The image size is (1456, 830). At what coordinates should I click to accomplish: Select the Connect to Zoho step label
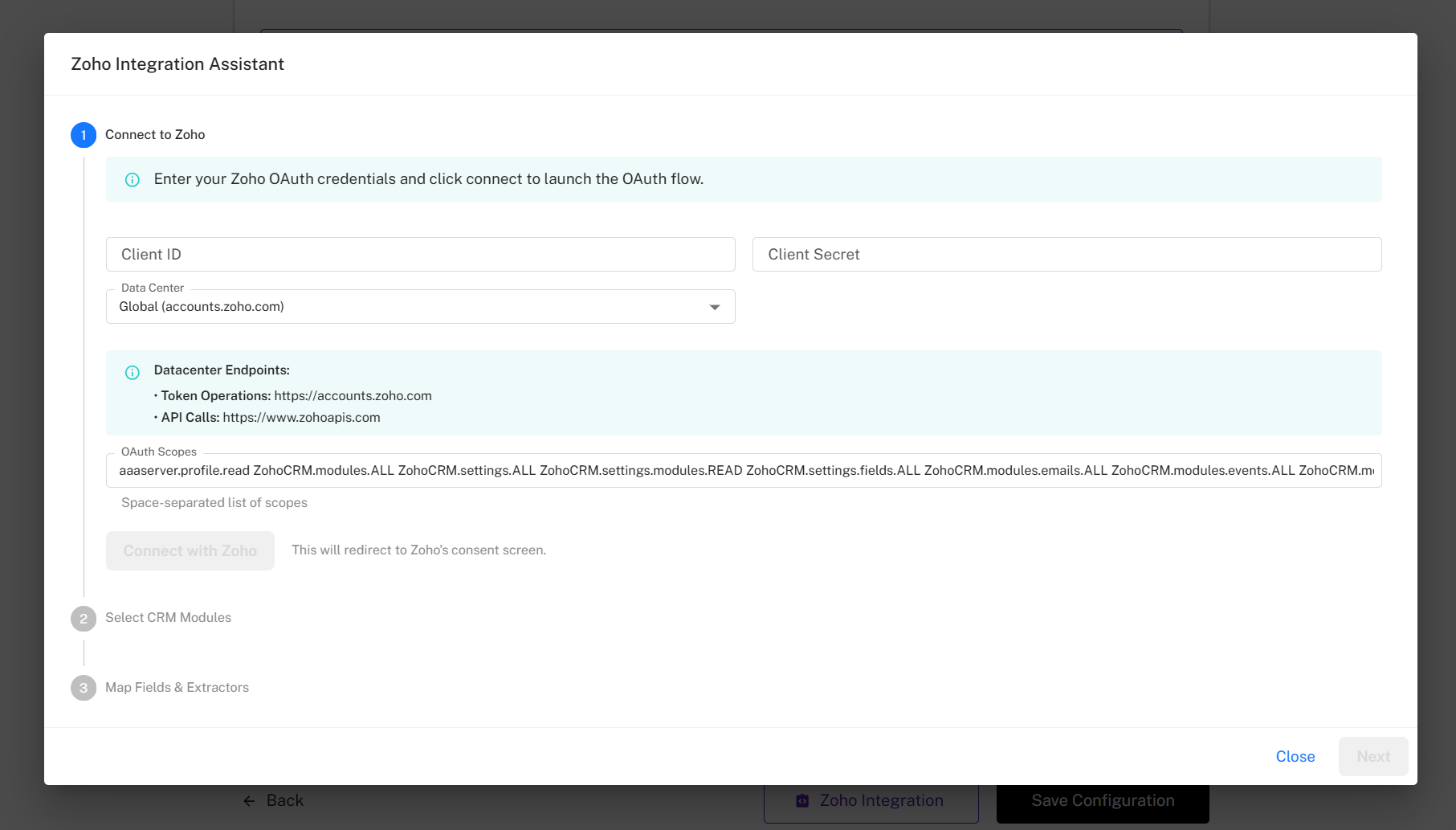point(155,135)
